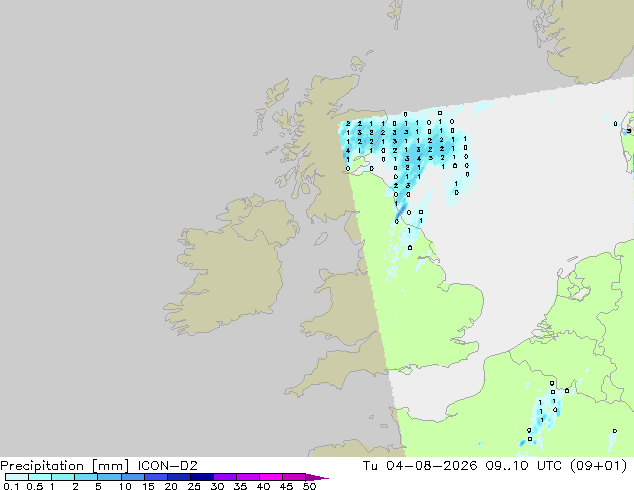The image size is (634, 490).
Task: Pick the 15–20 mm legend color swatch
Action: tap(155, 477)
